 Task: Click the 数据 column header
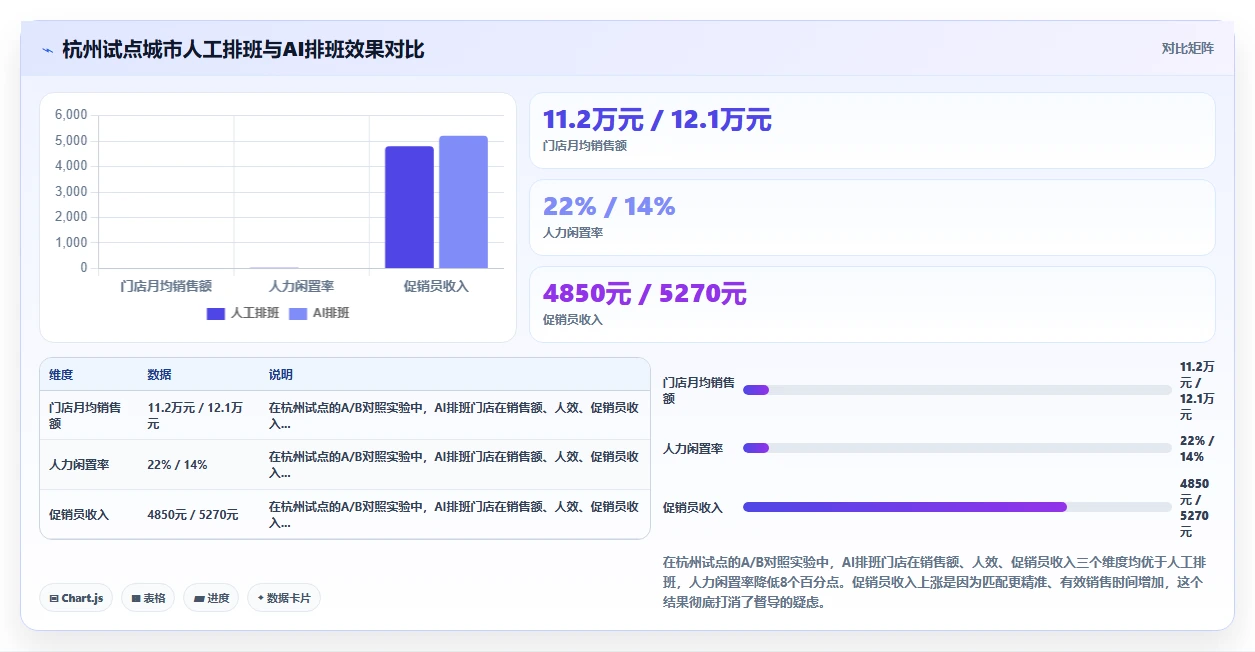tap(159, 374)
